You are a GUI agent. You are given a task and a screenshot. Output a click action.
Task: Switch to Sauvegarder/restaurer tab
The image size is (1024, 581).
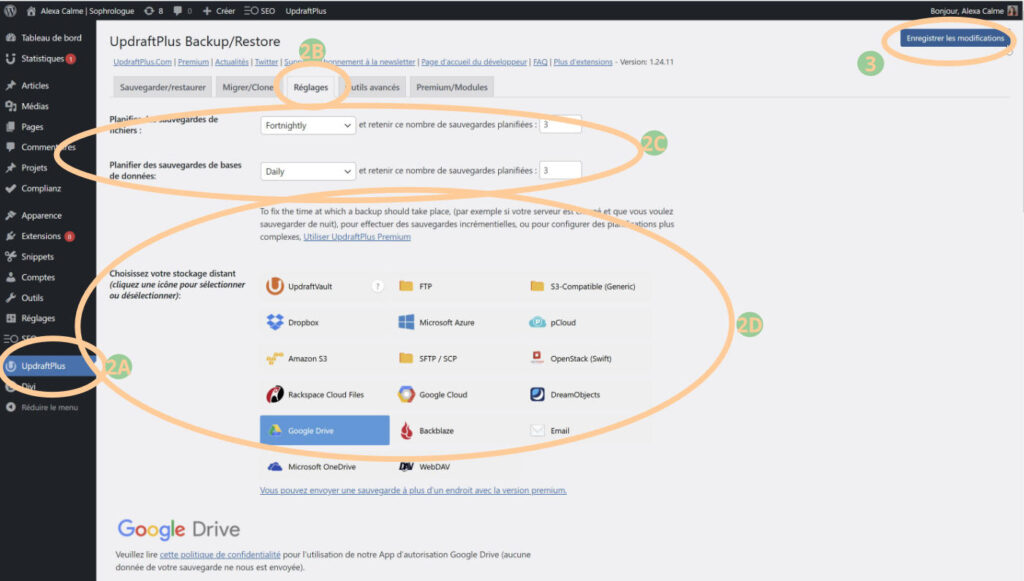coord(163,87)
